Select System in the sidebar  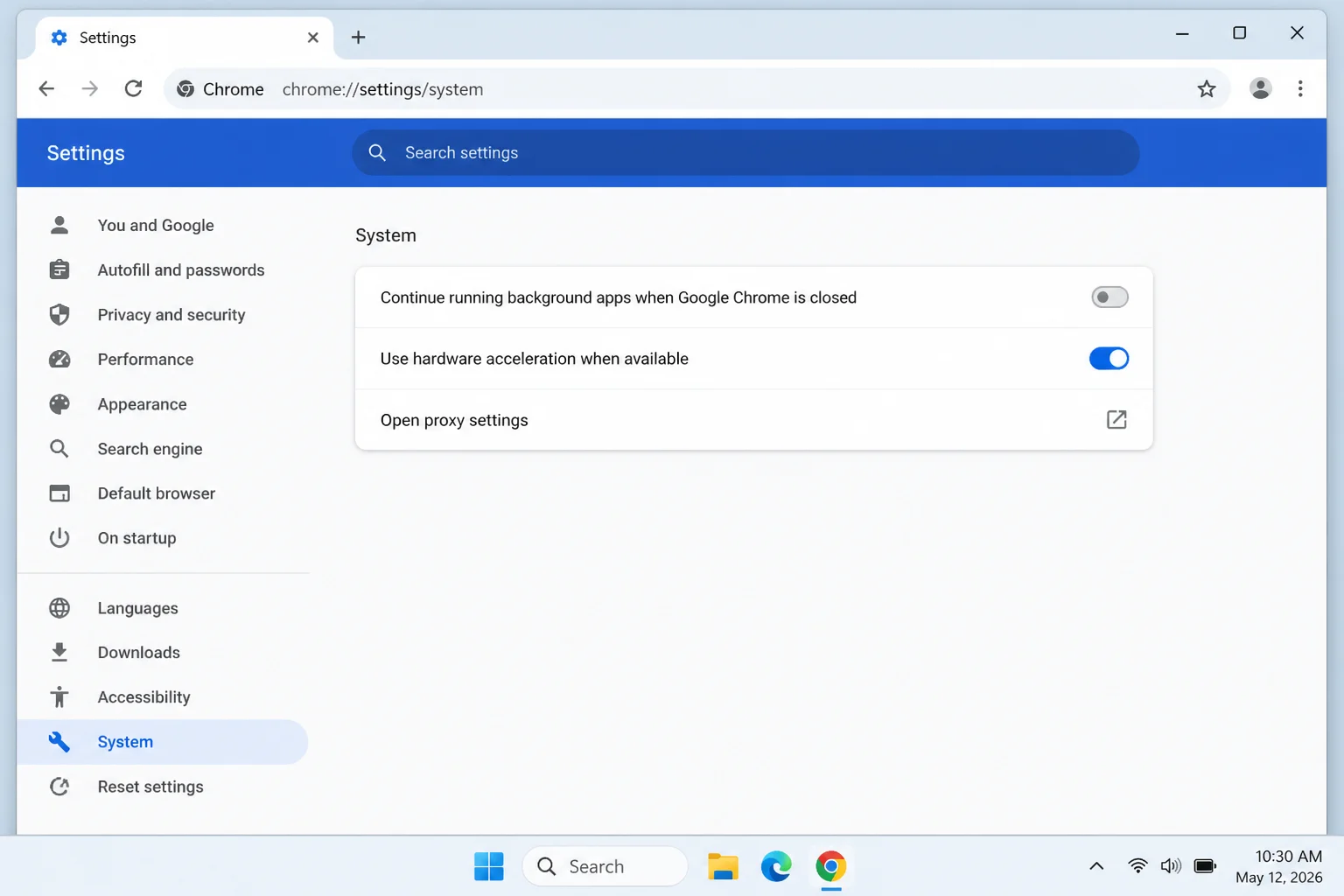163,741
